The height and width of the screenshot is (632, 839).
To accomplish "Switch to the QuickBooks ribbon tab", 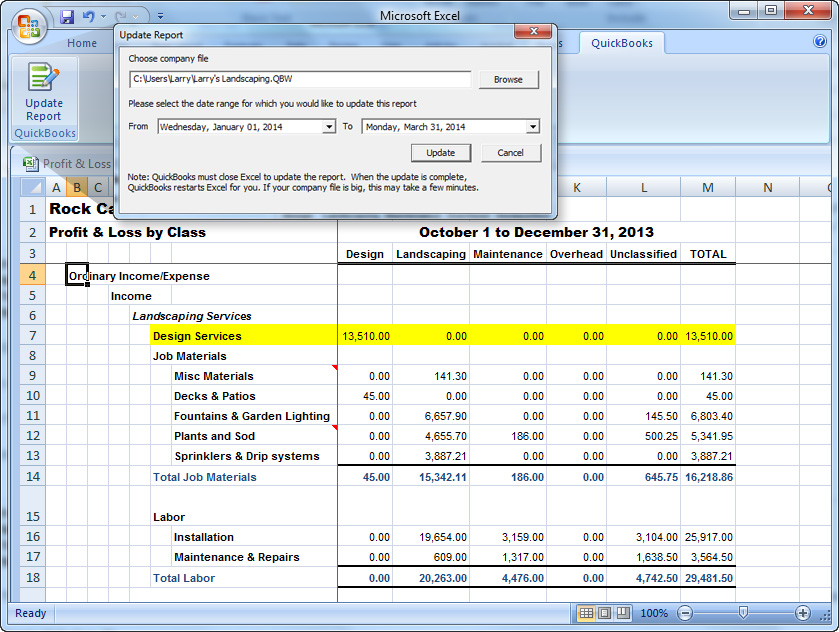I will click(622, 43).
